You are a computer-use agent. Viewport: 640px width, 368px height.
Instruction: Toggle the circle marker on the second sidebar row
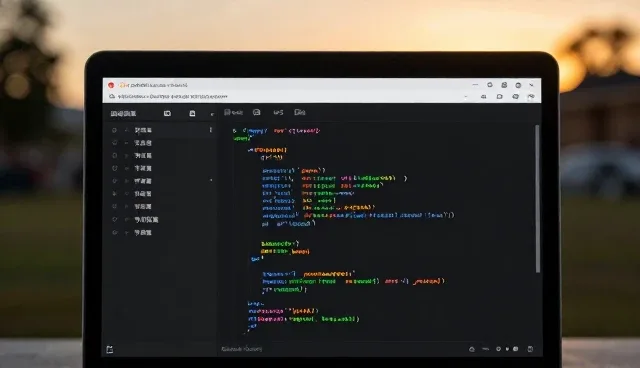(114, 143)
